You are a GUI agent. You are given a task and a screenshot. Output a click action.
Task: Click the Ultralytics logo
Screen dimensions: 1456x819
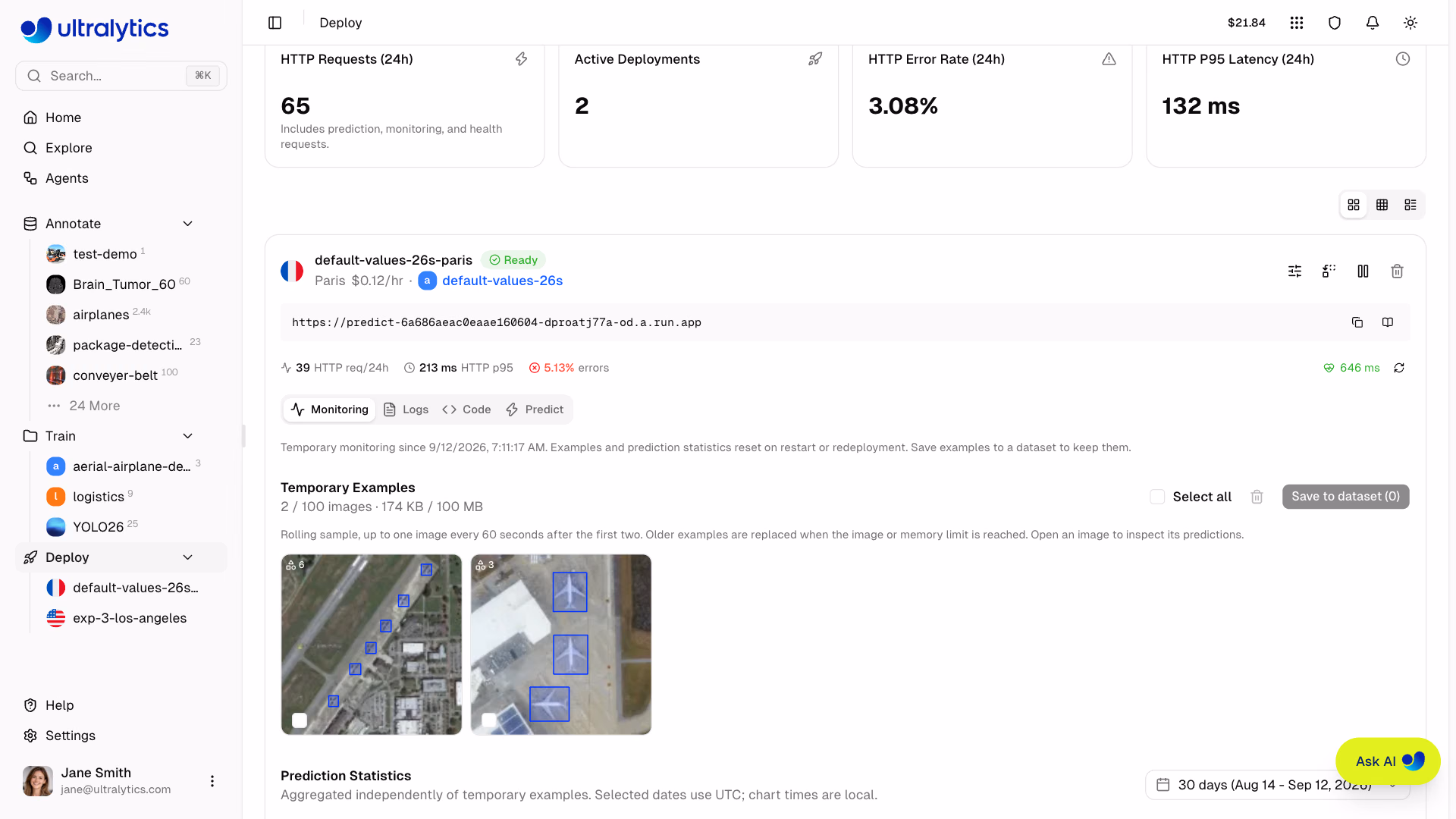[x=95, y=29]
